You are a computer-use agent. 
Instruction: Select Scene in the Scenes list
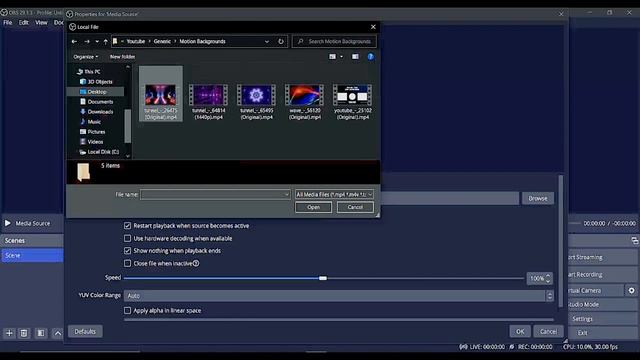pos(32,255)
